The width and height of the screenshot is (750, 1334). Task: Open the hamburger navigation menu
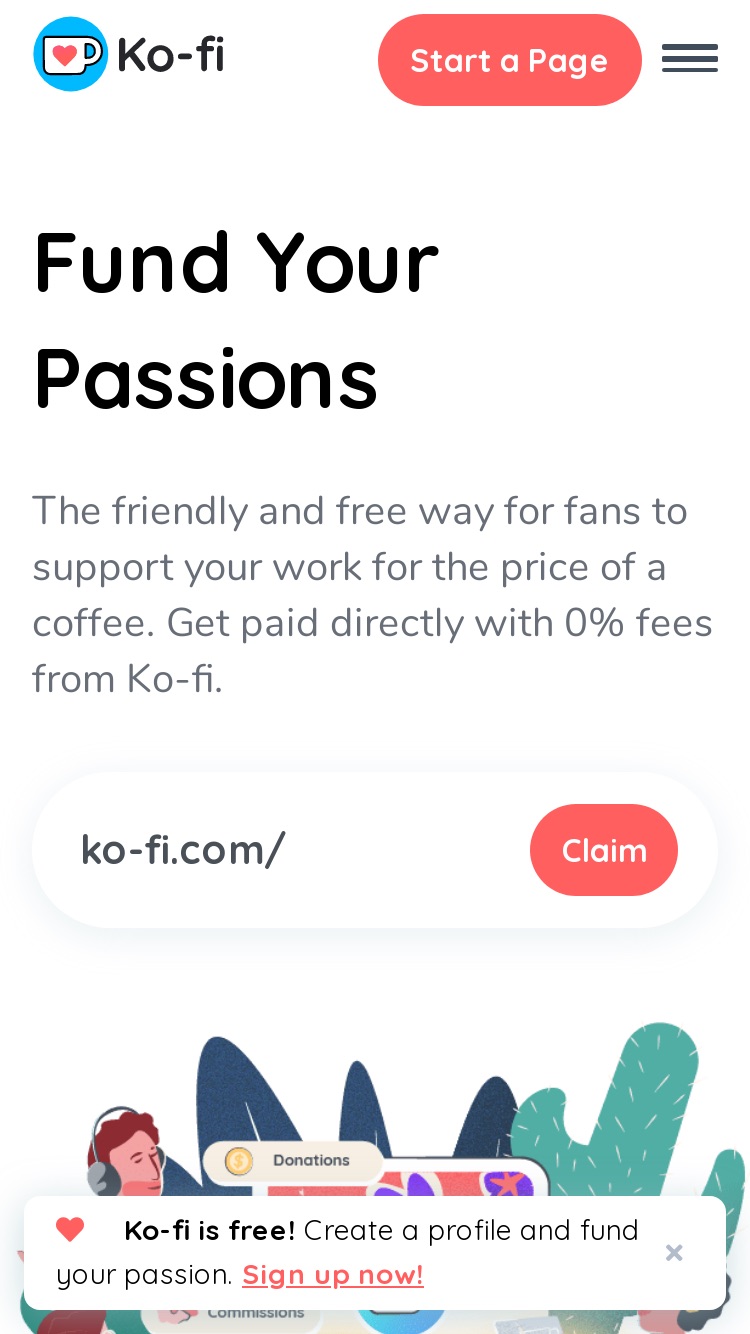click(690, 59)
